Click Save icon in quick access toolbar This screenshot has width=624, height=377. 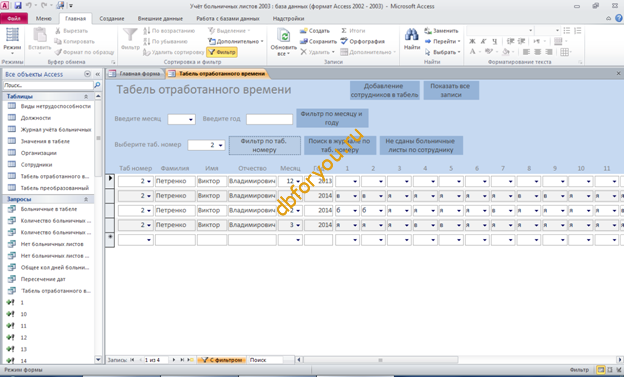pos(18,6)
